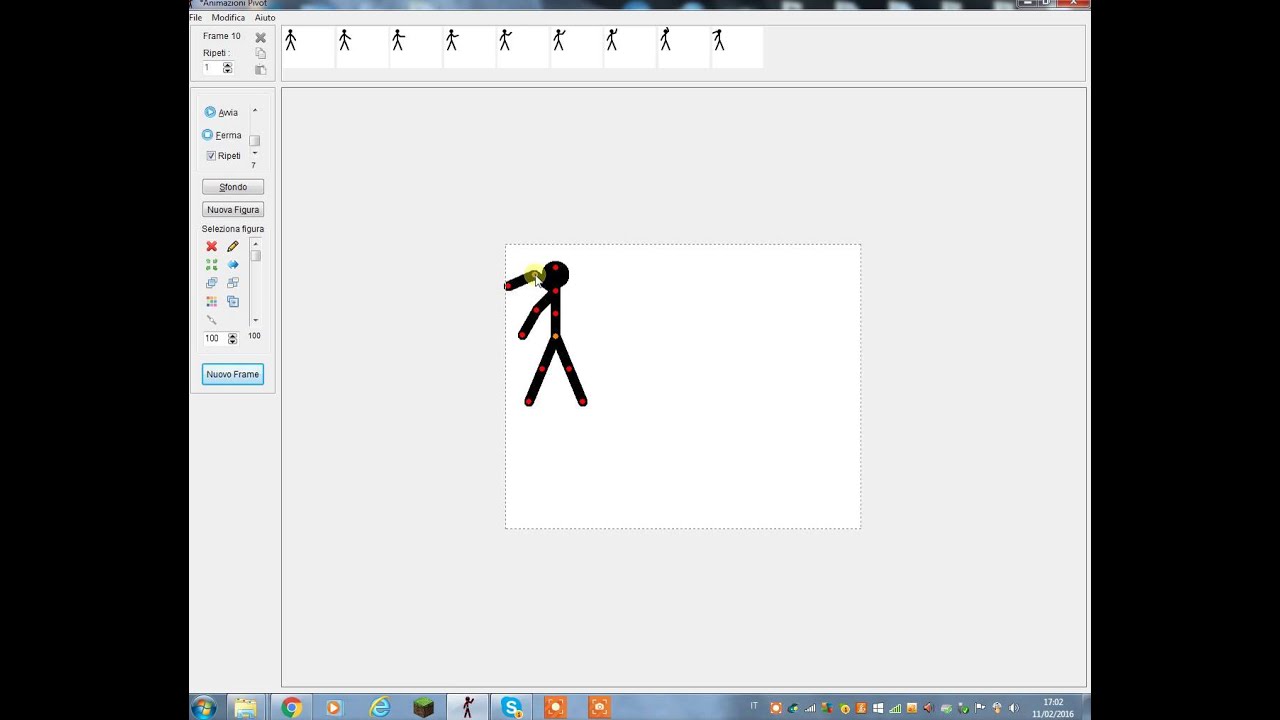The width and height of the screenshot is (1280, 720).
Task: Click the Nuova Figura button
Action: pyautogui.click(x=233, y=210)
